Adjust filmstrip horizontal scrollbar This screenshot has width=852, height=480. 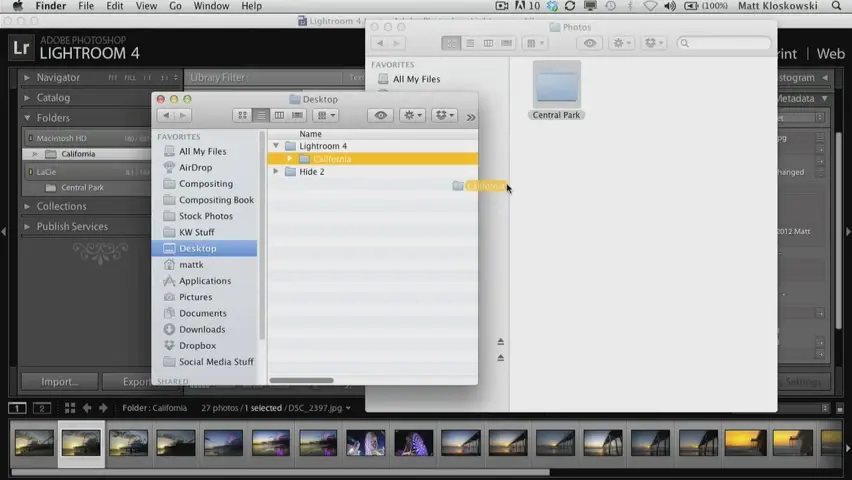280,472
